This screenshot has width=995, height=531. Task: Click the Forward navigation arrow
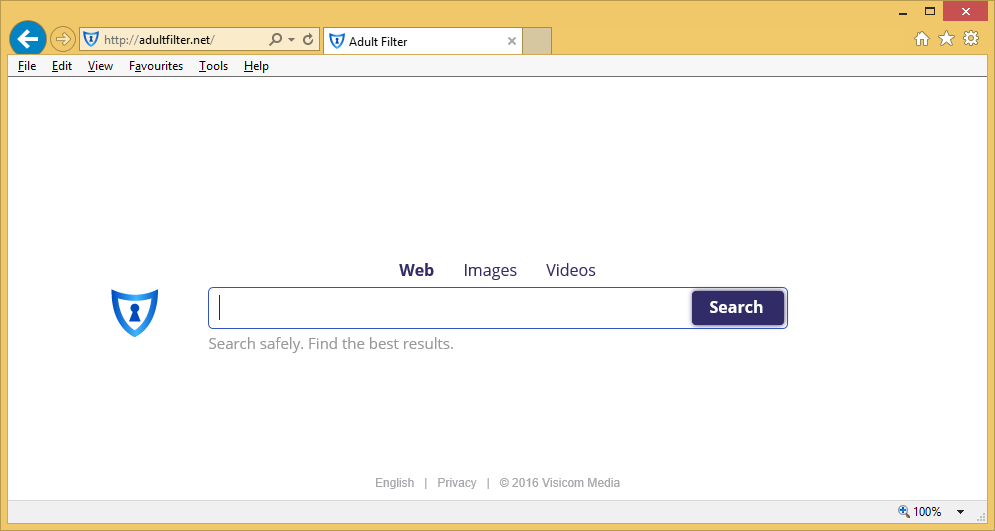pos(62,40)
